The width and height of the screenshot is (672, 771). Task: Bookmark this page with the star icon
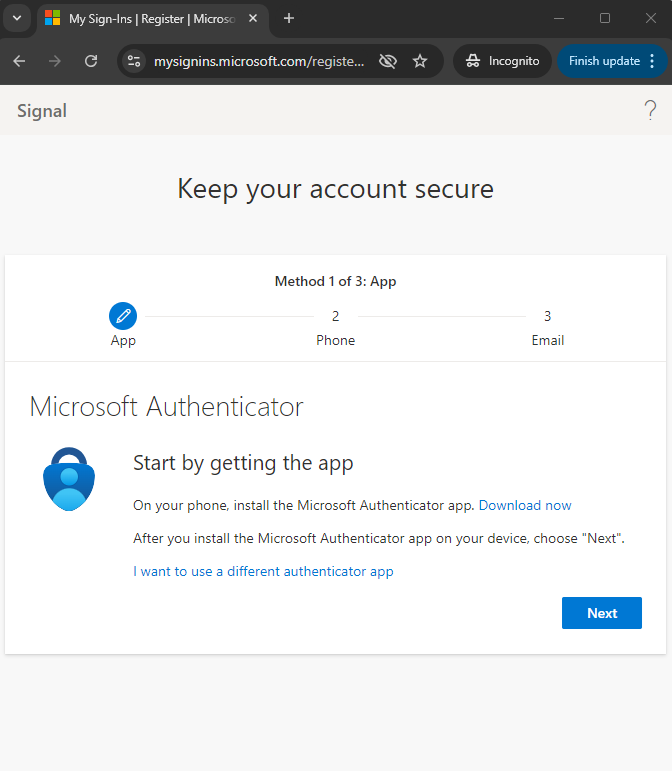[420, 61]
